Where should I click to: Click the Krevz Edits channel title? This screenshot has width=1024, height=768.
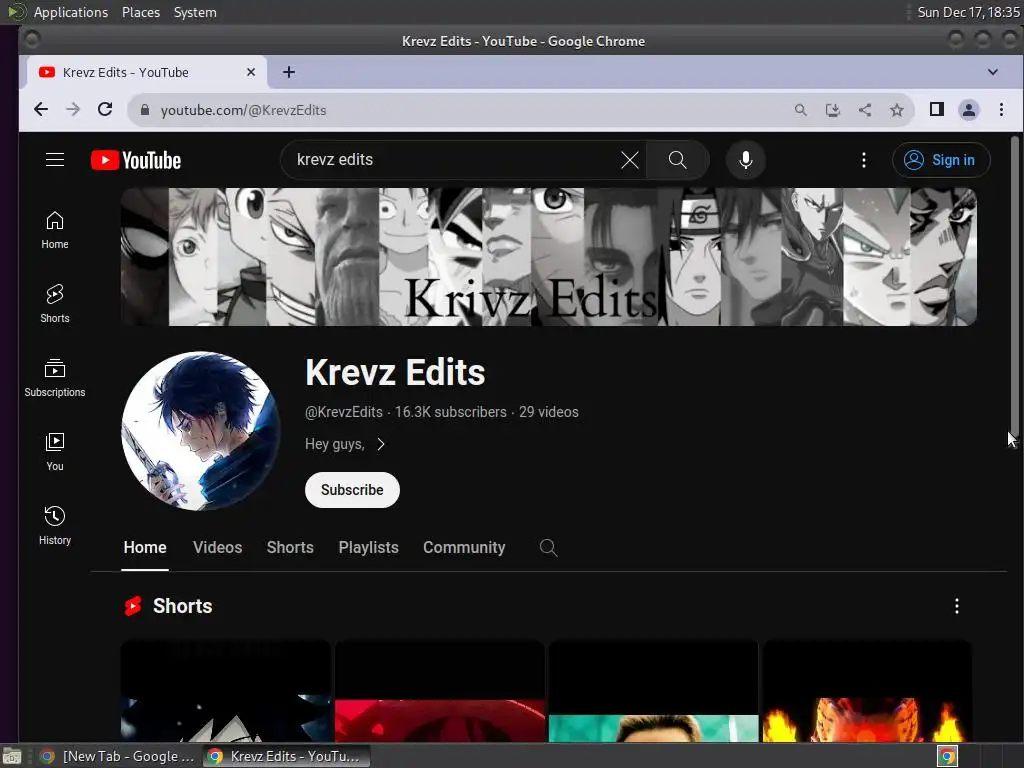[x=395, y=372]
